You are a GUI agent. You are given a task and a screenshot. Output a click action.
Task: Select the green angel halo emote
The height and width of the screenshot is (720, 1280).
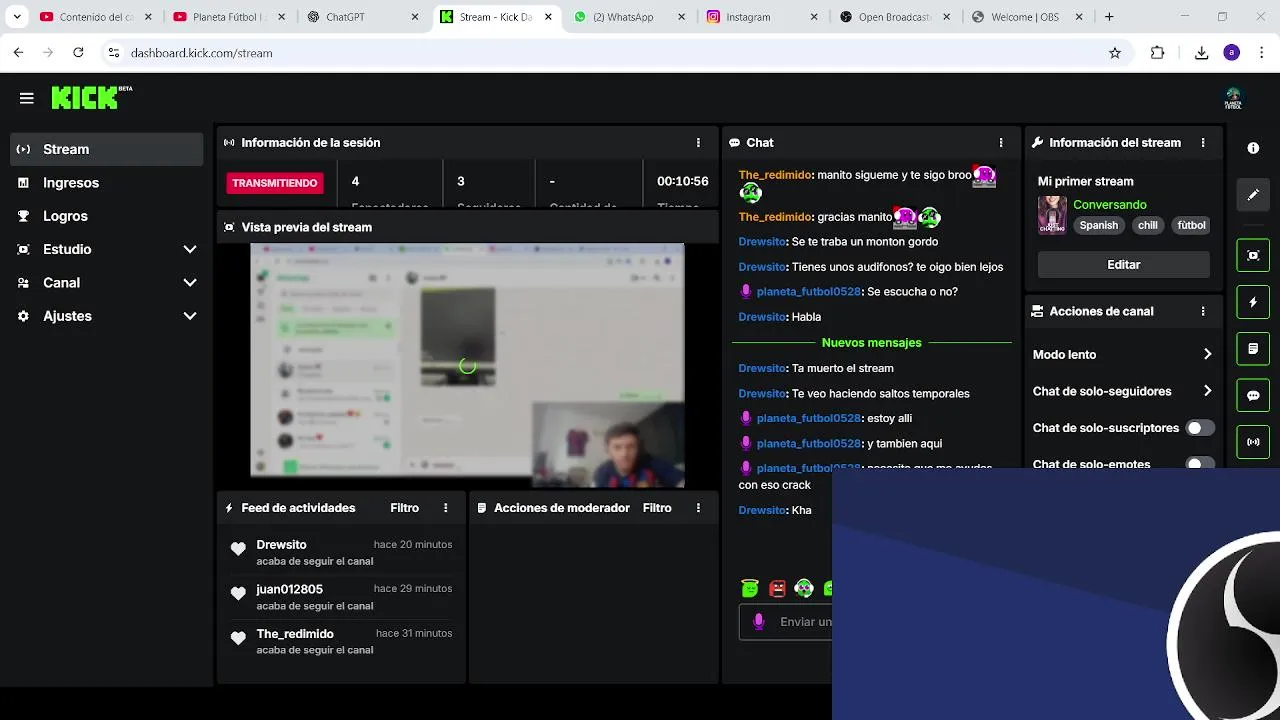[x=750, y=589]
